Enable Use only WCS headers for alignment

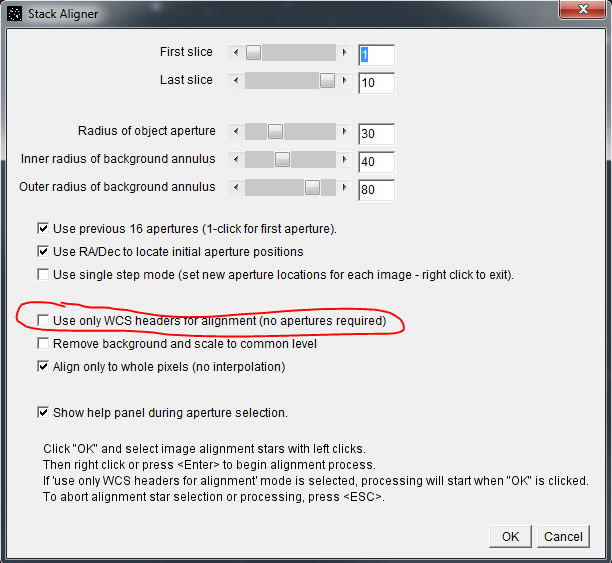tap(43, 320)
